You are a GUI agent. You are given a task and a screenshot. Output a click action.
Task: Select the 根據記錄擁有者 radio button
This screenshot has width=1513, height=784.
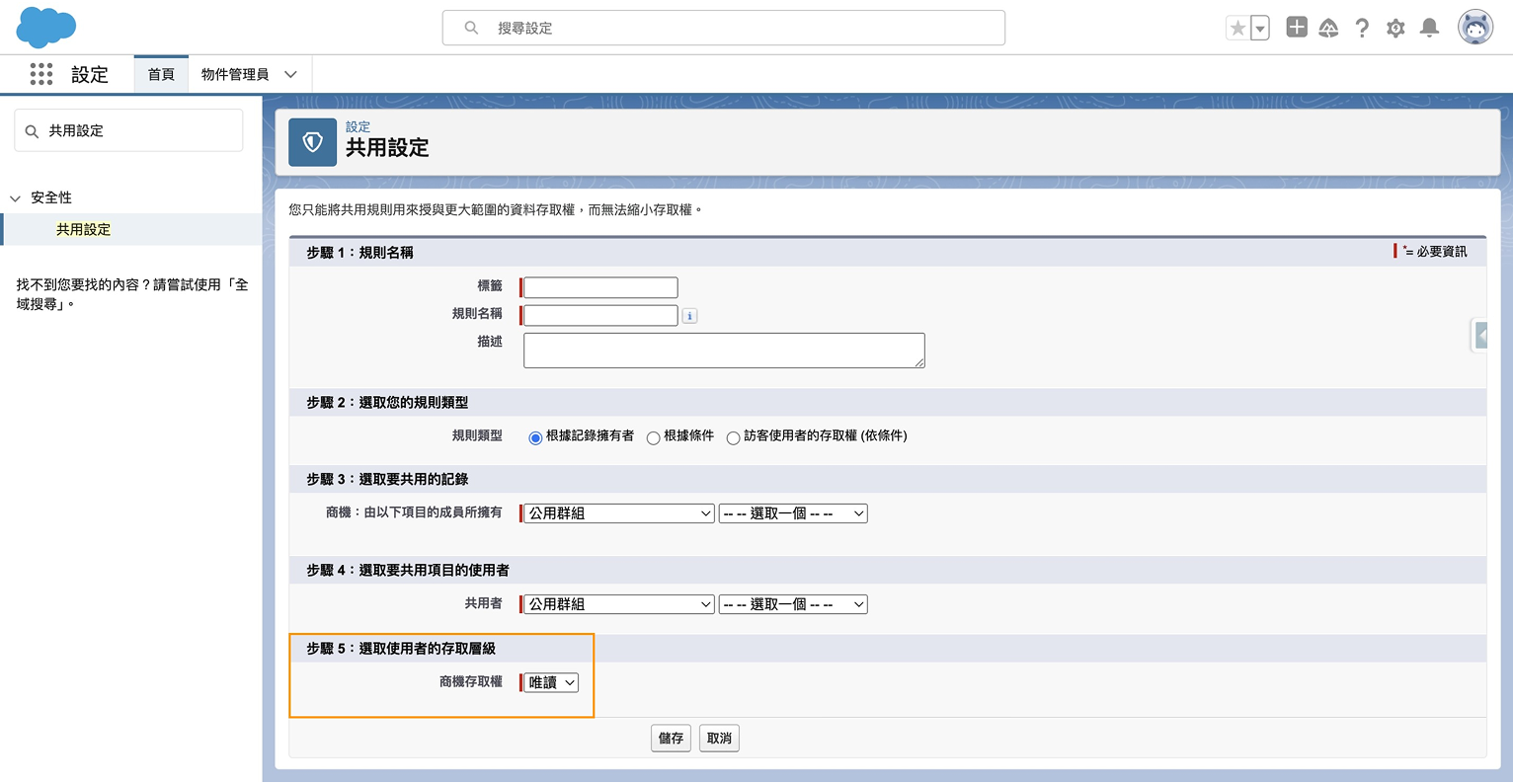click(x=535, y=438)
